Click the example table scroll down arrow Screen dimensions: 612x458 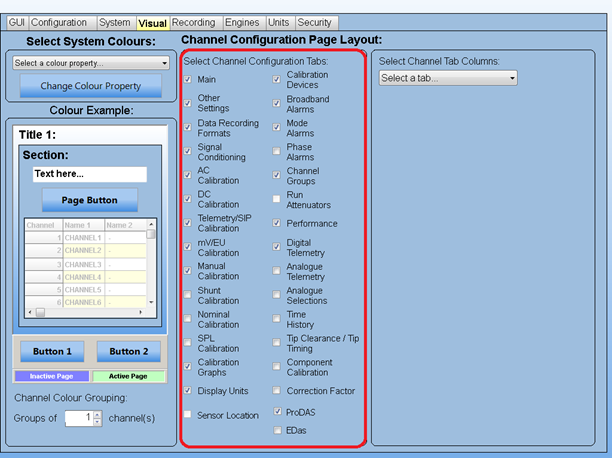click(151, 302)
